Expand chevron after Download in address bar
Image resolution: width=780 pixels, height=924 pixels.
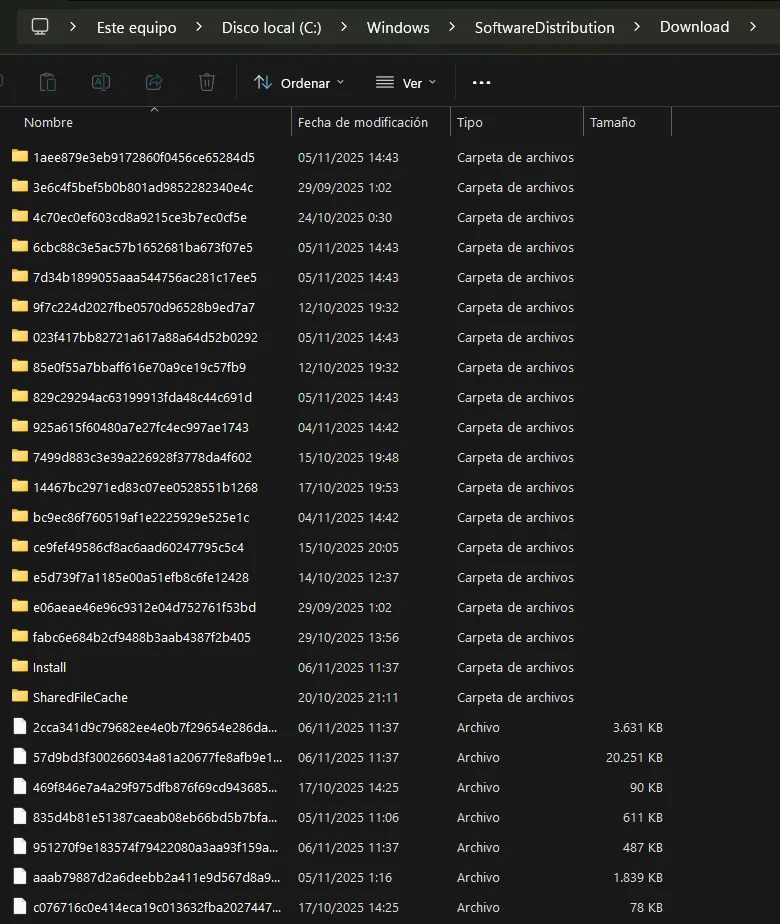(x=753, y=27)
